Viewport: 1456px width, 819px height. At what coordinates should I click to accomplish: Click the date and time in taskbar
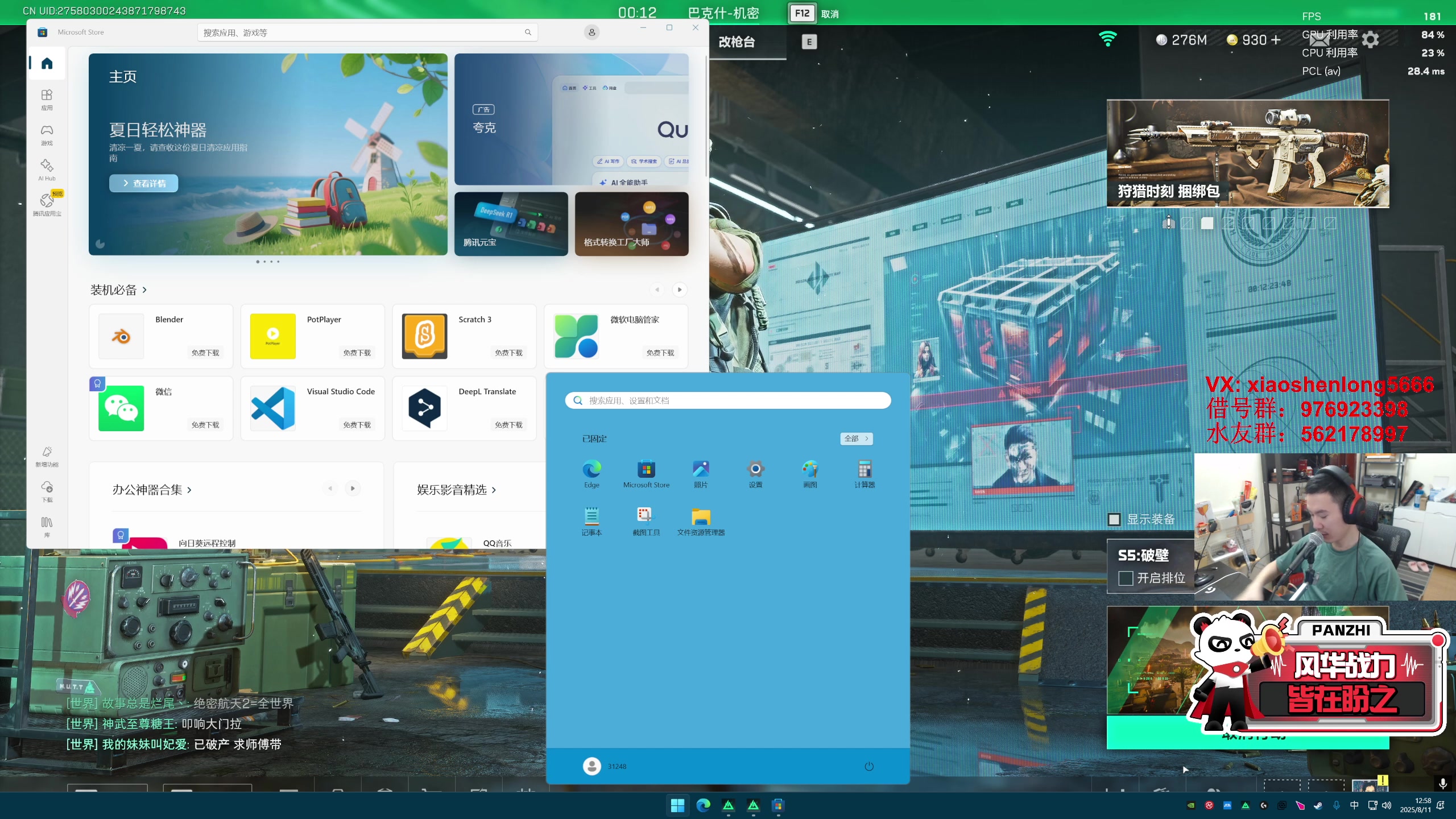1415,805
